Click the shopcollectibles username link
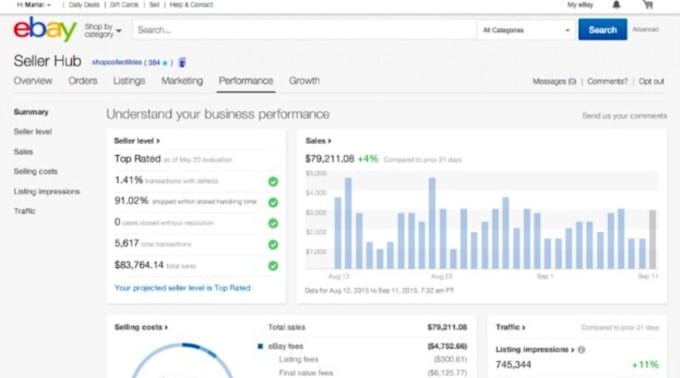The image size is (680, 378). (117, 62)
